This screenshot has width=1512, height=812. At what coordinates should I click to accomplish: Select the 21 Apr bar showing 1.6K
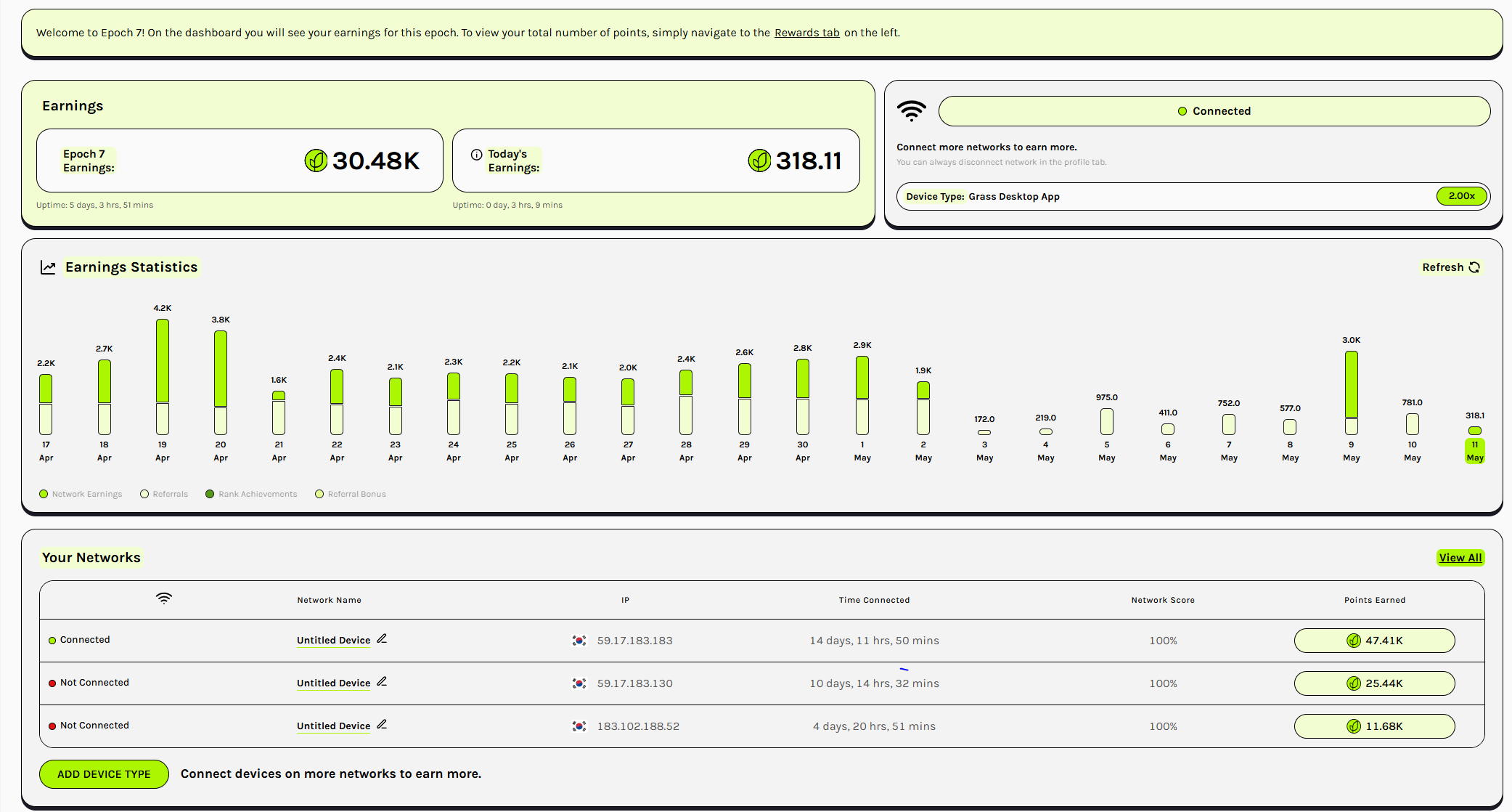coord(279,413)
